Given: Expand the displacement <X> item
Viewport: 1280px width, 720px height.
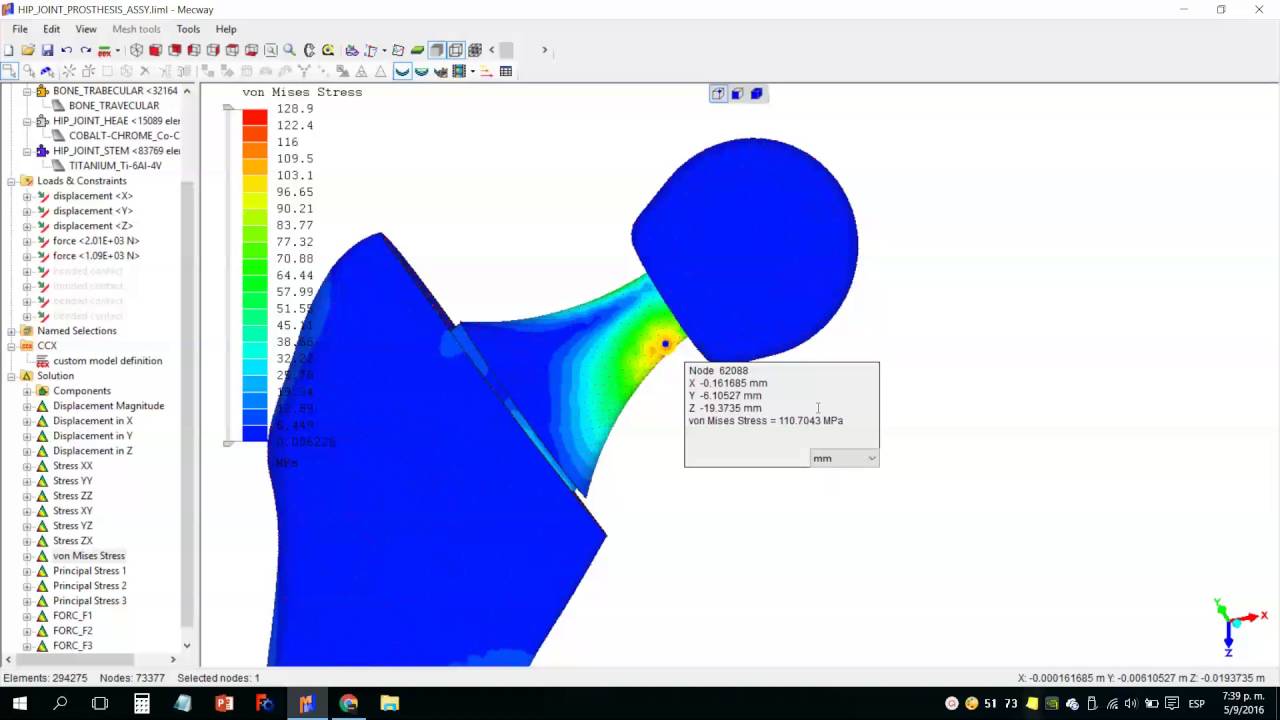Looking at the screenshot, I should click(27, 196).
